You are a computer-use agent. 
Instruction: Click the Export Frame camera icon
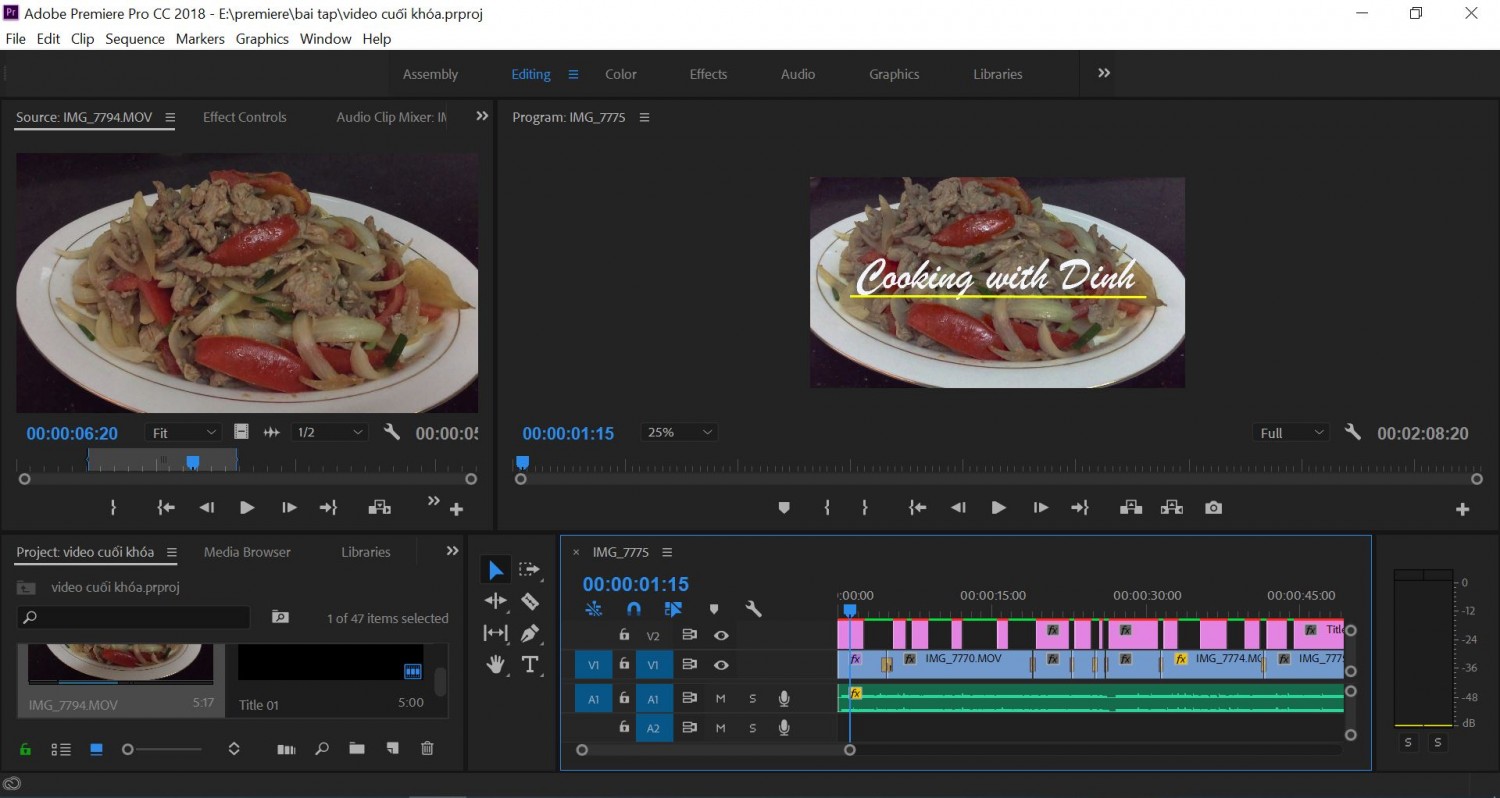pyautogui.click(x=1213, y=508)
